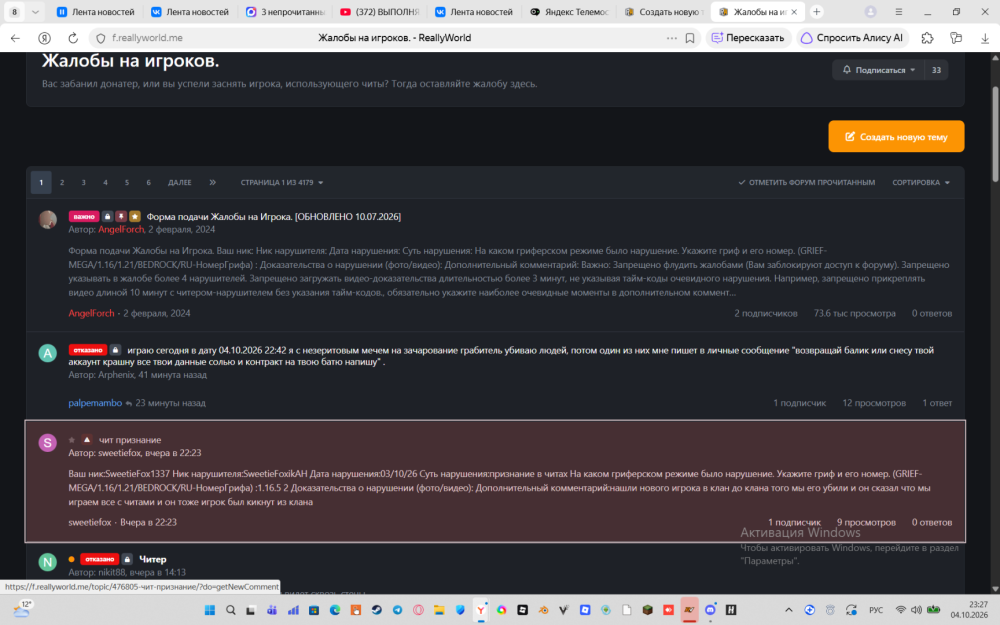This screenshot has width=1000, height=625.
Task: Jump to last page of the topic list
Action: [x=212, y=182]
